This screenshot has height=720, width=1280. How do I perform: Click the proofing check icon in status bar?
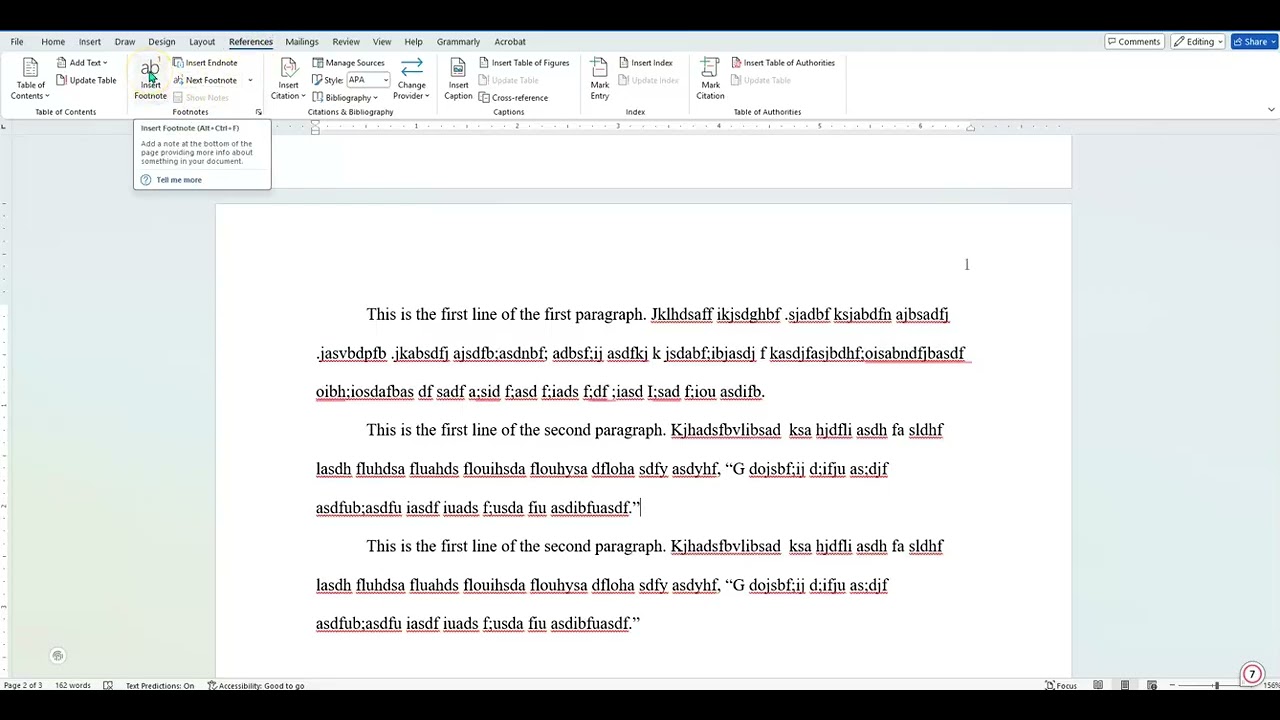[108, 686]
